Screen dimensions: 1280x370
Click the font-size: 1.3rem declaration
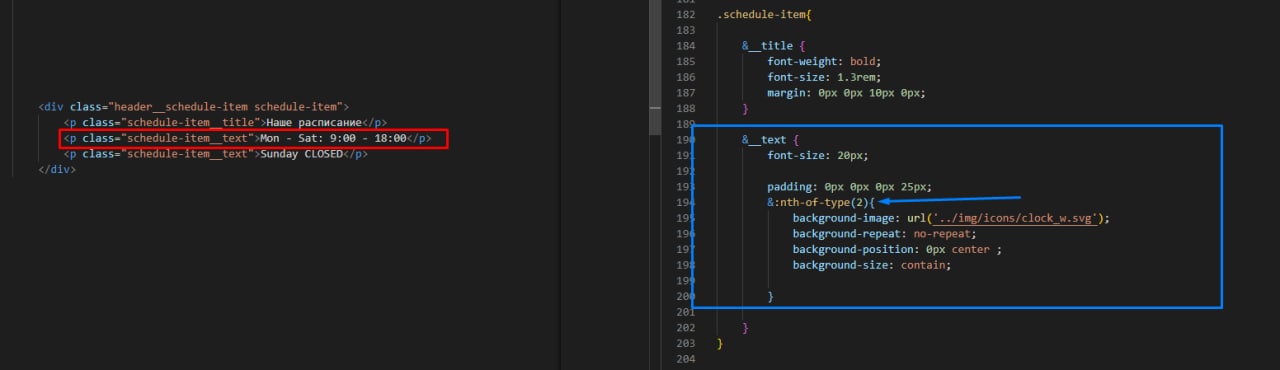coord(825,77)
